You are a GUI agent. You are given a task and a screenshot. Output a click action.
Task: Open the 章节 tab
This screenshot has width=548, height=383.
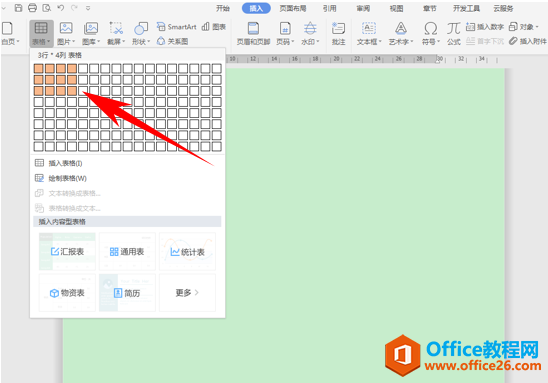point(430,8)
